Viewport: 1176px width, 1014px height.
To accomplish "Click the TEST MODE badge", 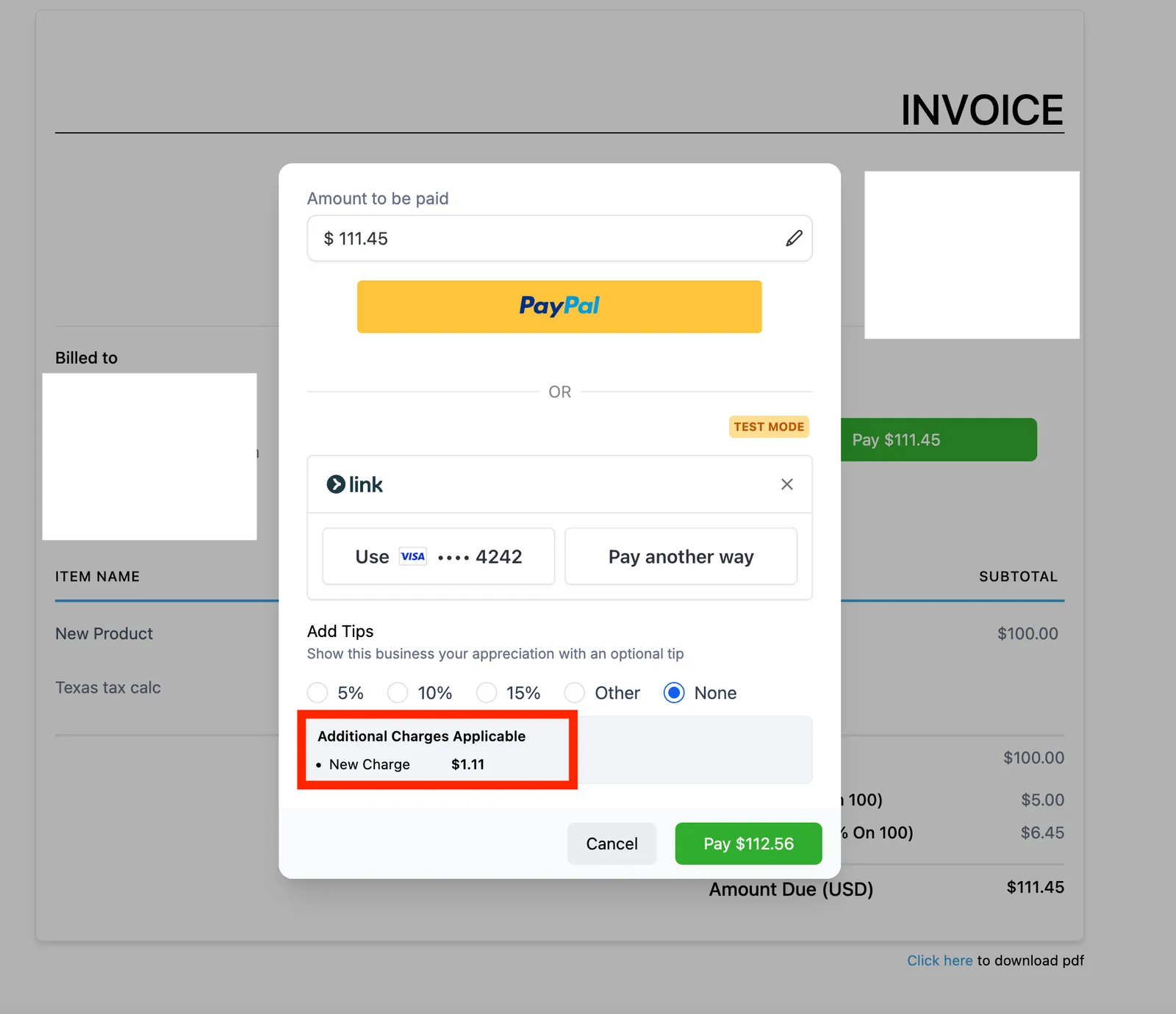I will click(769, 427).
